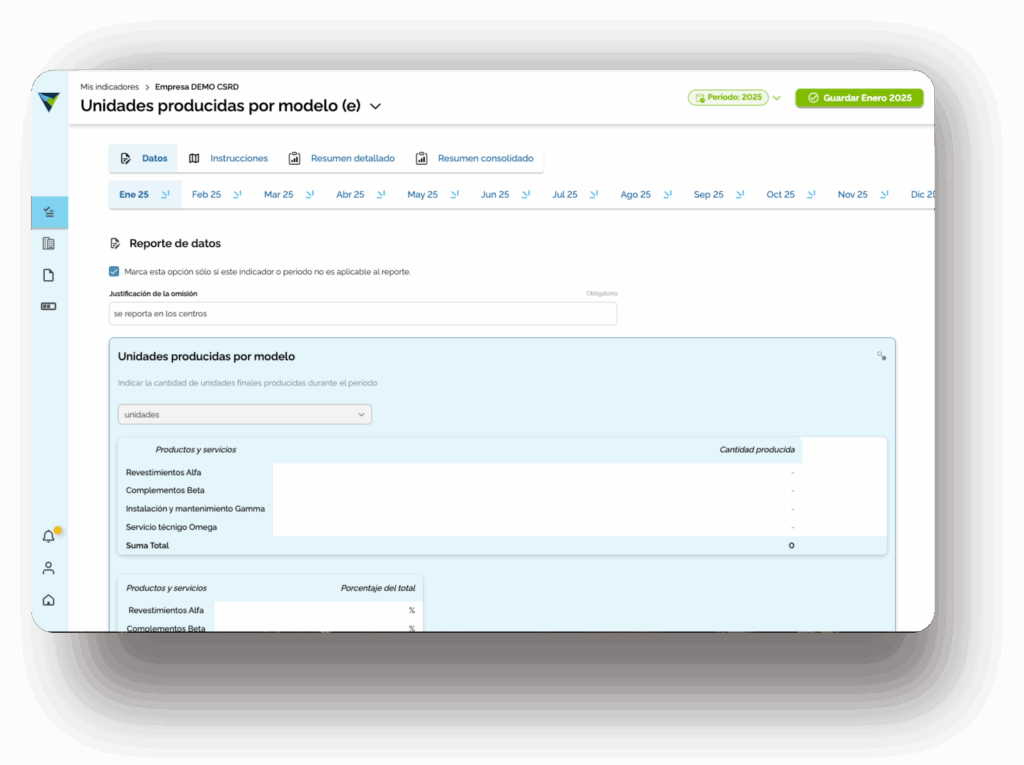
Task: Select the Jul 25 month tab
Action: pyautogui.click(x=565, y=195)
